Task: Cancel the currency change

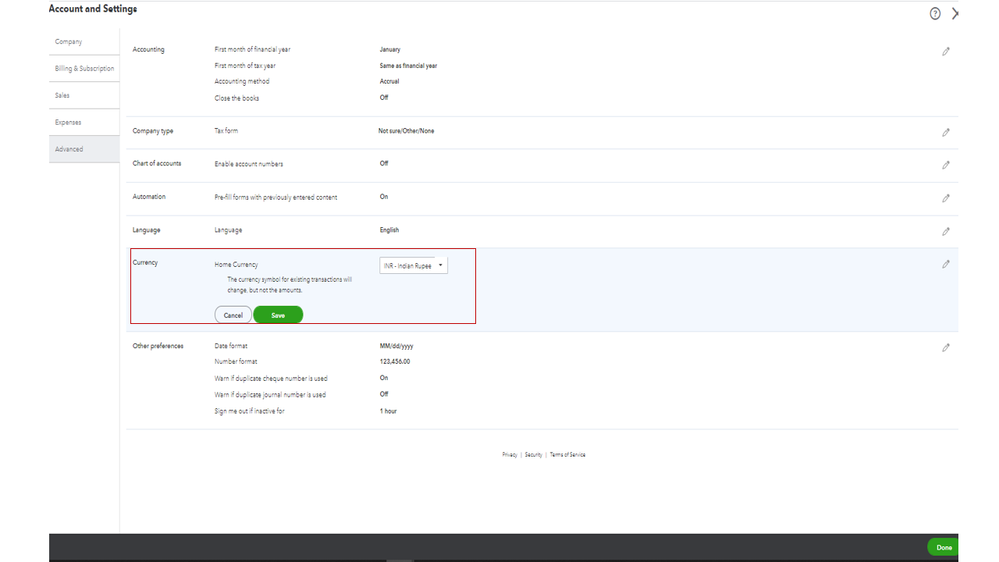Action: click(x=233, y=315)
